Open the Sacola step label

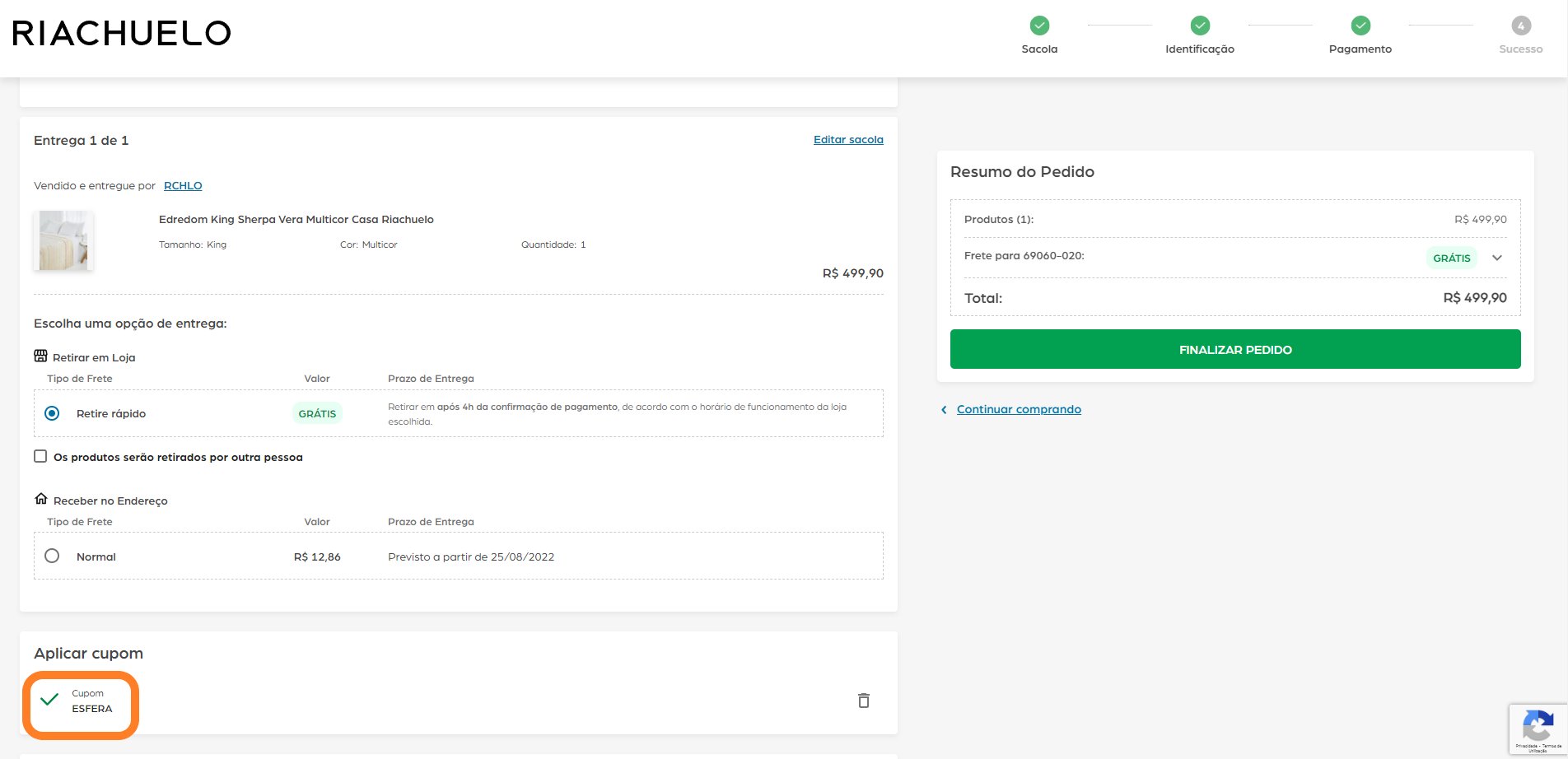(1039, 49)
